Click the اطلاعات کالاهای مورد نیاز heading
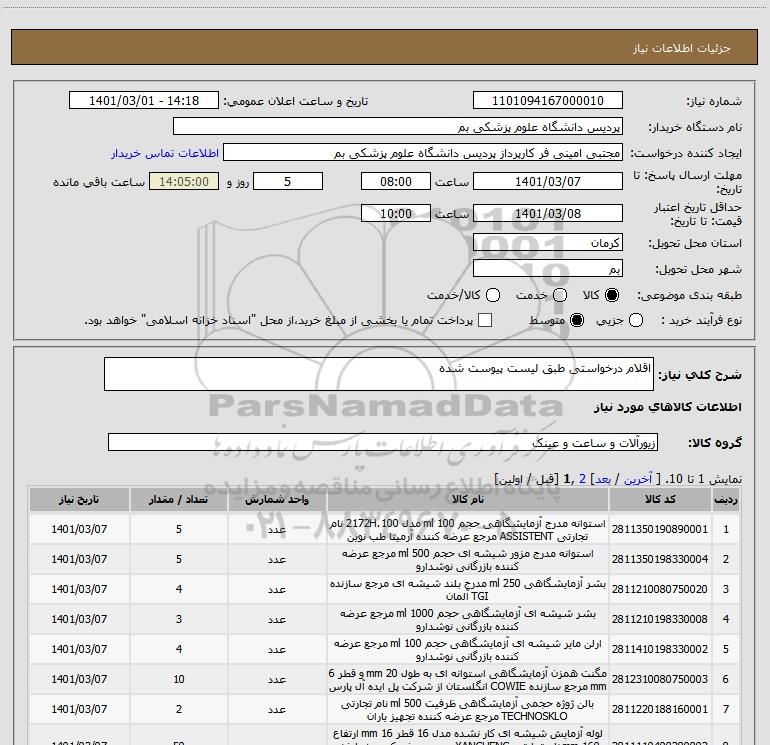This screenshot has width=770, height=745. point(668,407)
